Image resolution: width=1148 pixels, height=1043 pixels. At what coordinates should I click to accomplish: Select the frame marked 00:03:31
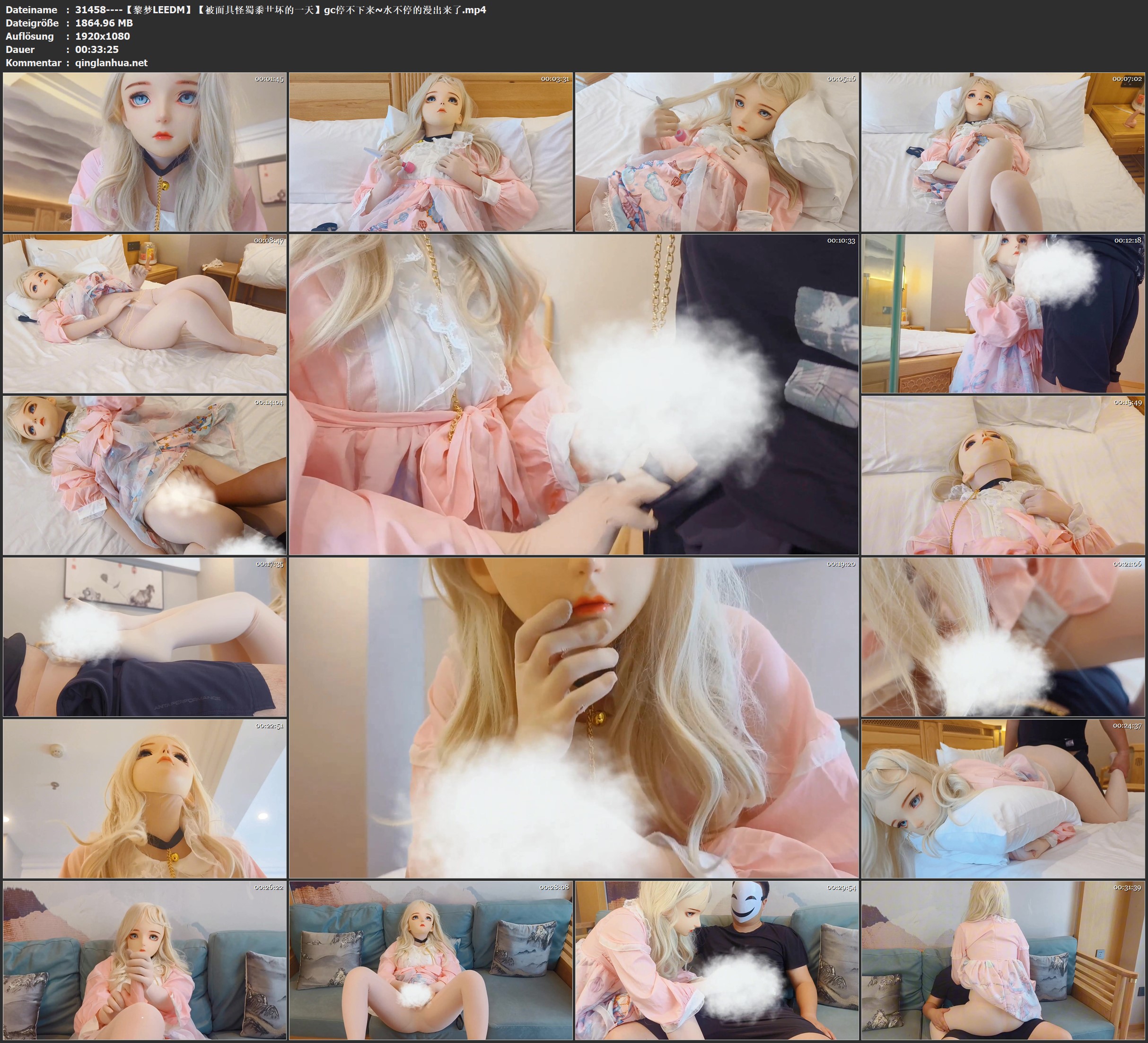coord(430,152)
